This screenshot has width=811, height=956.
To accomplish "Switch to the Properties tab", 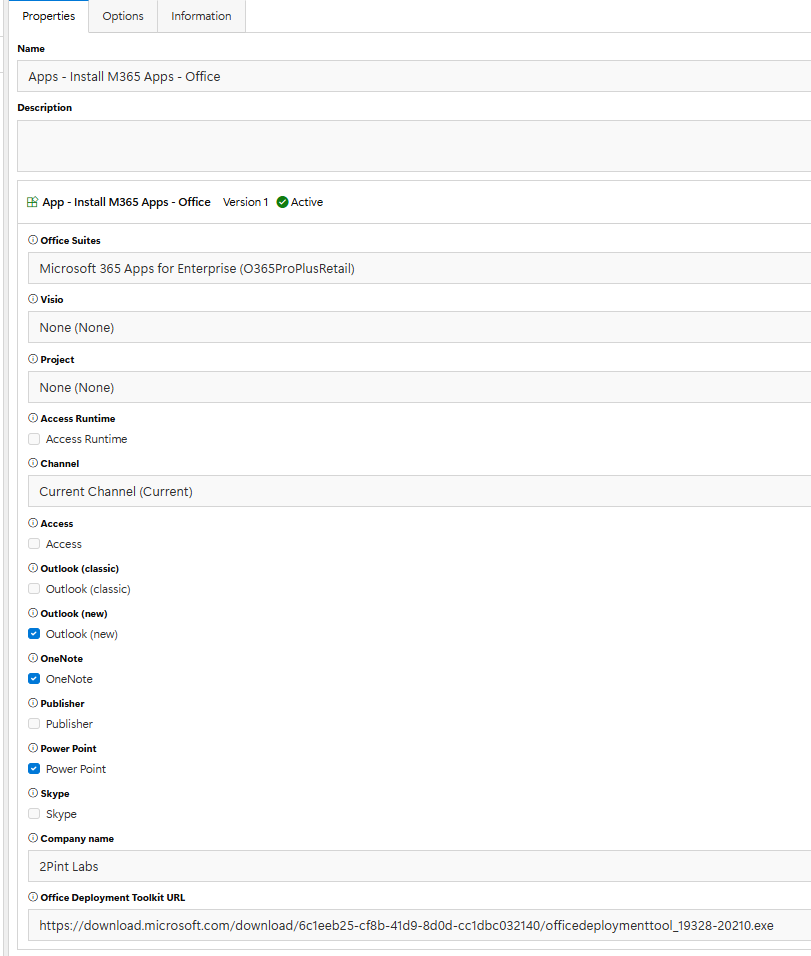I will (x=48, y=16).
